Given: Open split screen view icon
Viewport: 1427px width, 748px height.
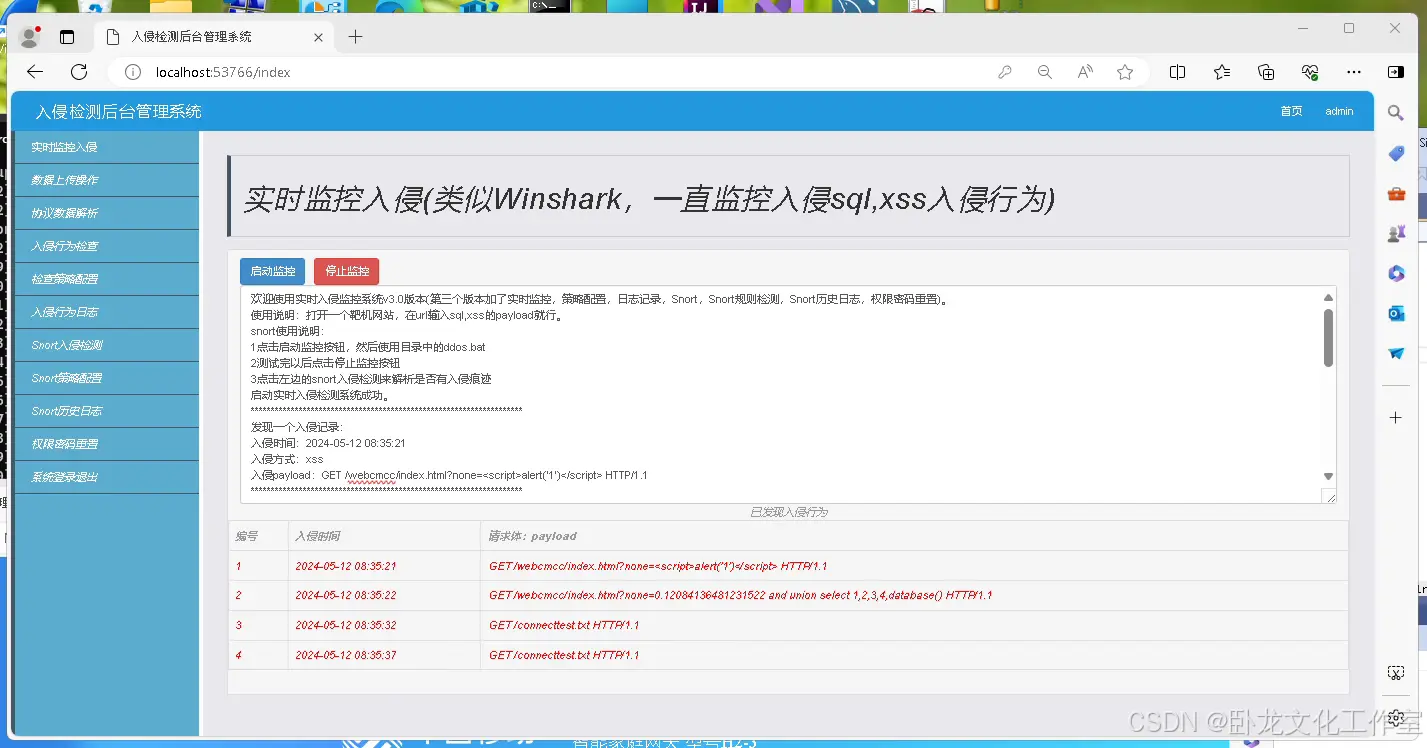Looking at the screenshot, I should click(1178, 72).
